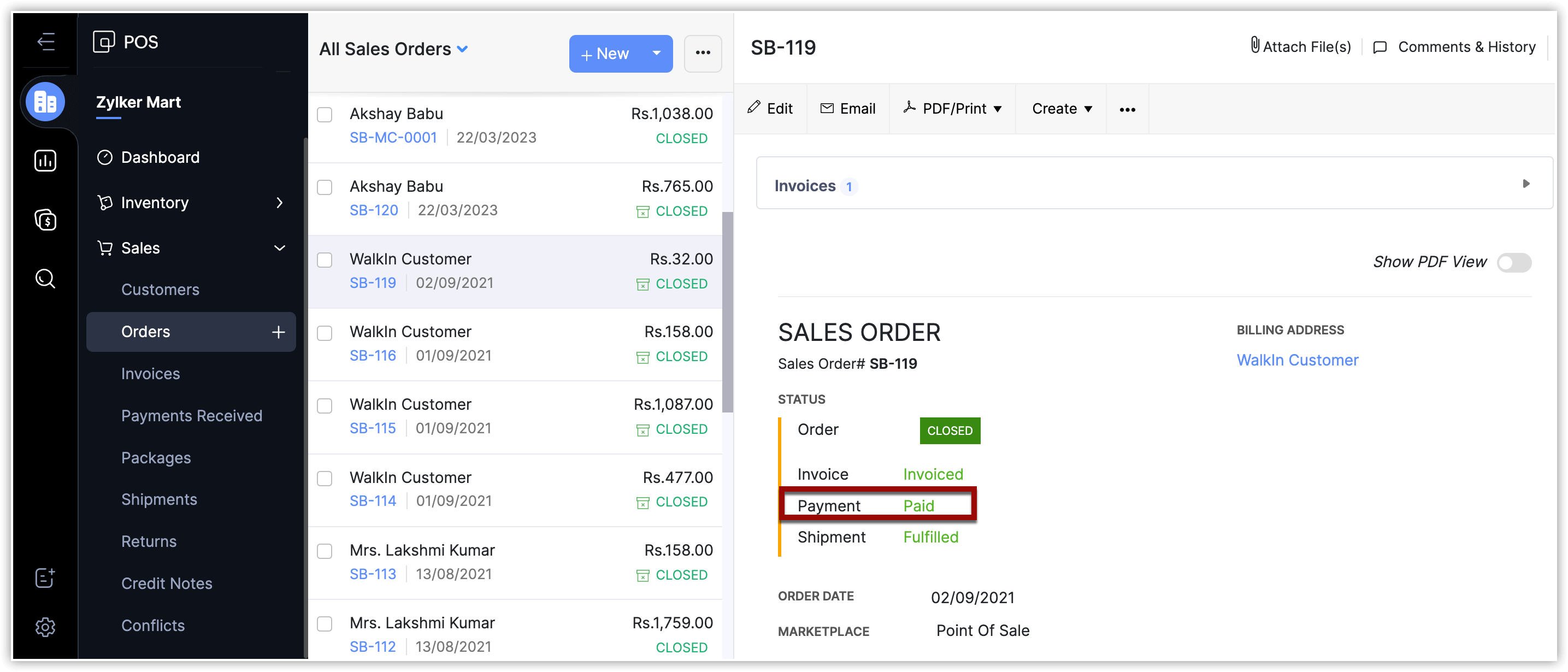Go to Credit Notes in the sidebar
The height and width of the screenshot is (672, 1568).
(166, 583)
